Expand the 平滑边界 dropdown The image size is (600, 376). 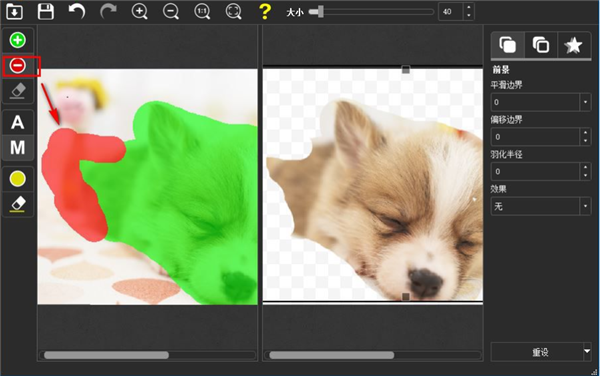585,102
